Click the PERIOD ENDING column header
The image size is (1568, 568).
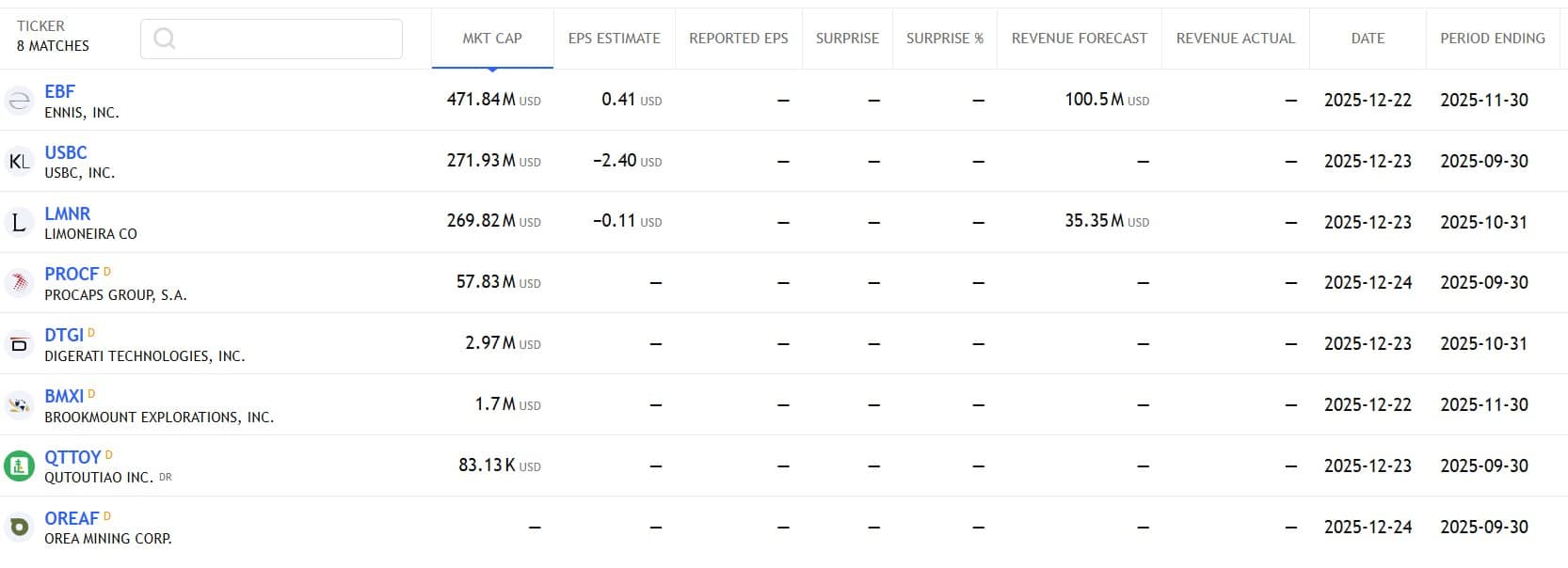click(1492, 39)
